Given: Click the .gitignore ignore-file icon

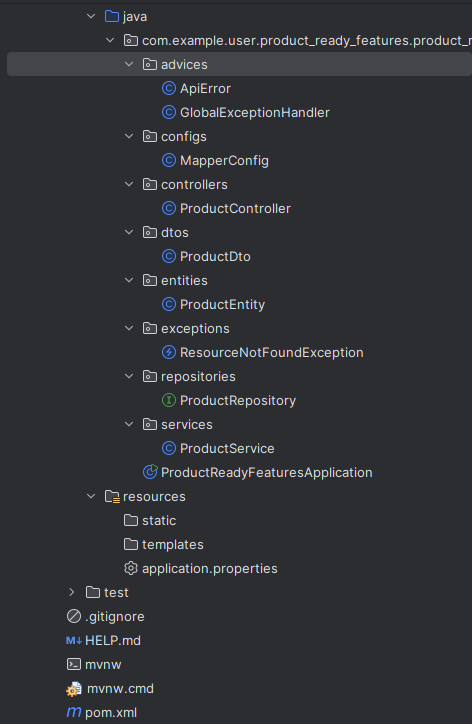Looking at the screenshot, I should (x=74, y=616).
